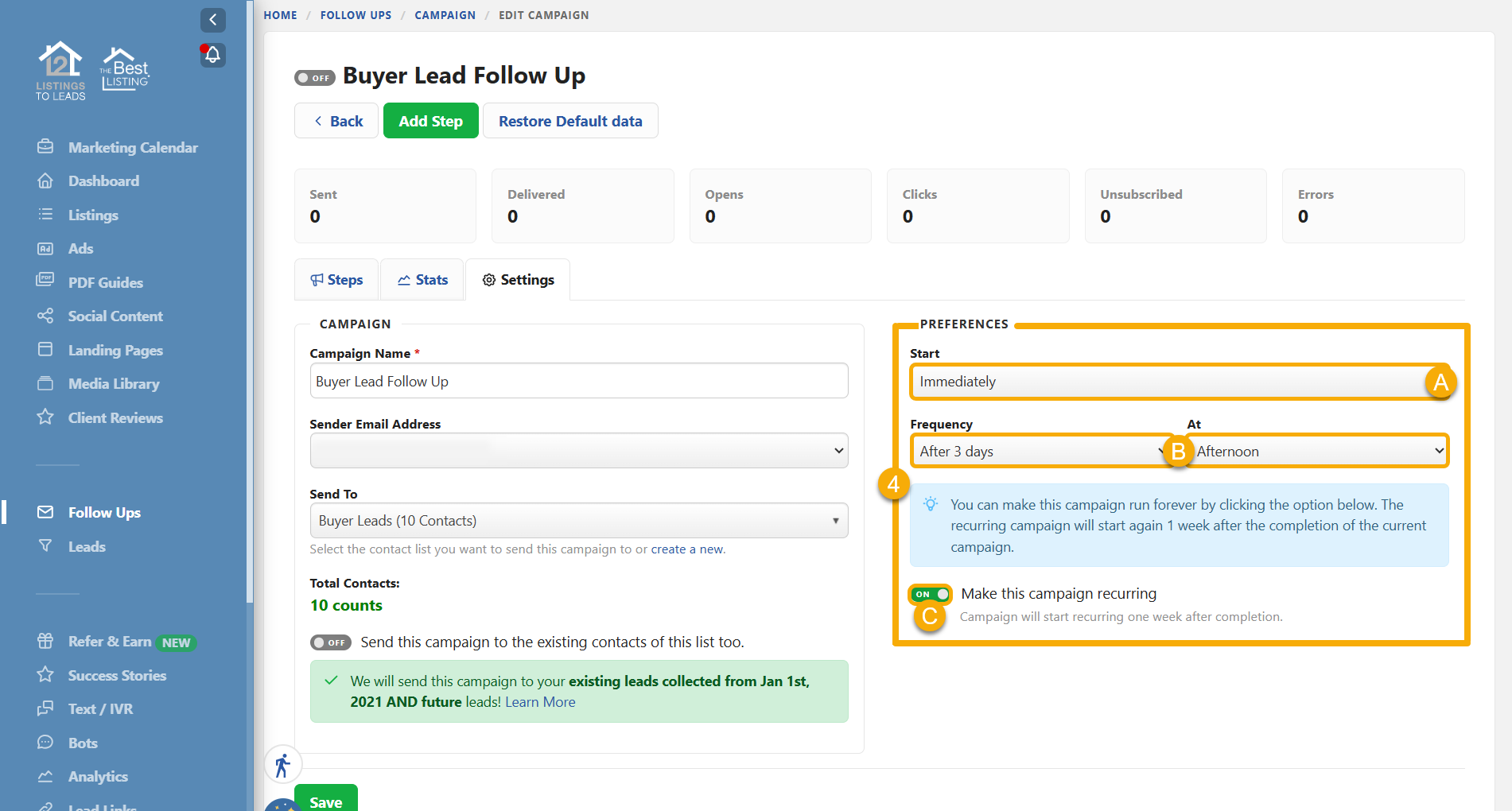This screenshot has height=811, width=1512.
Task: Switch to the Steps tab
Action: coord(337,280)
